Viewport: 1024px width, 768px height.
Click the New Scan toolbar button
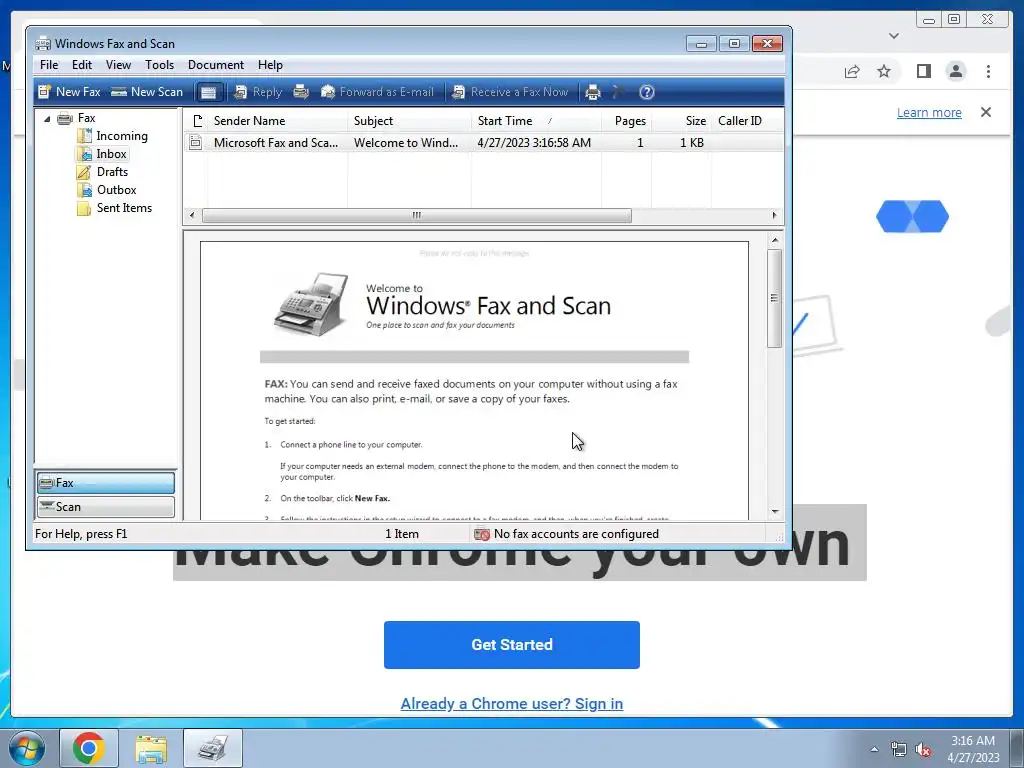[x=147, y=92]
